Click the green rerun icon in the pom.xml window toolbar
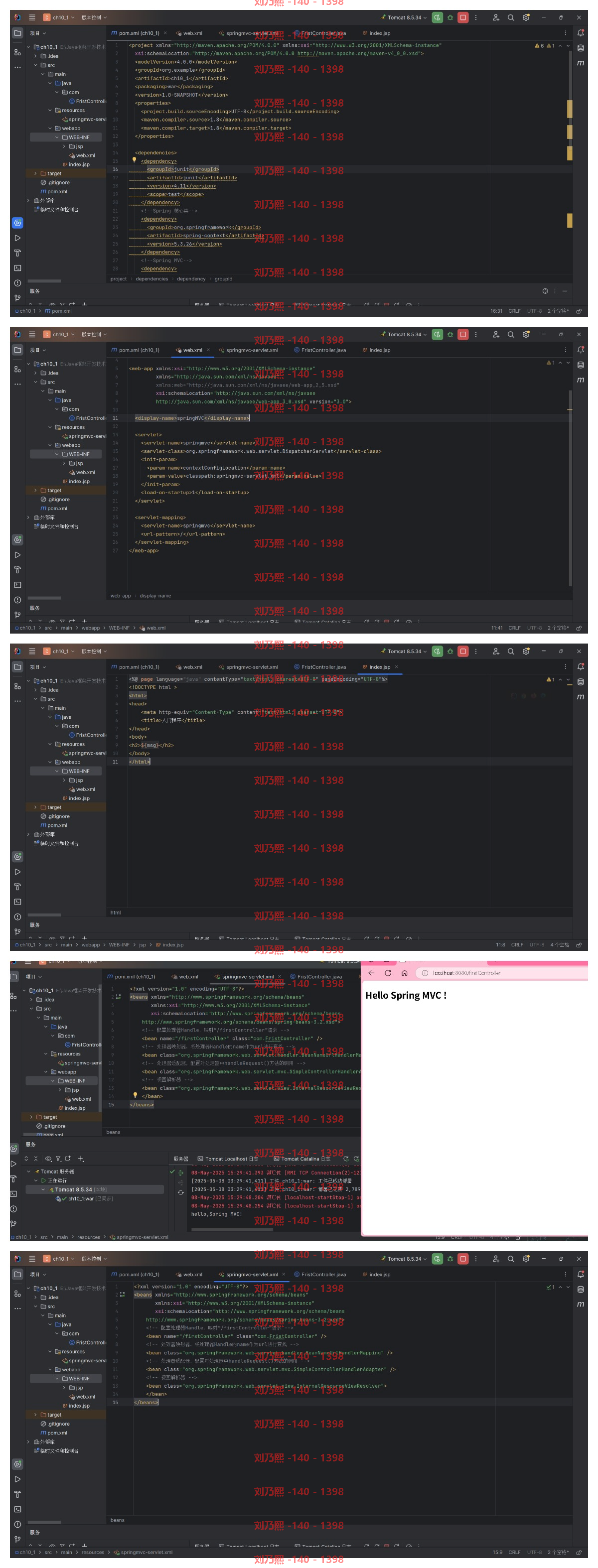The height and width of the screenshot is (1568, 598). (x=437, y=17)
